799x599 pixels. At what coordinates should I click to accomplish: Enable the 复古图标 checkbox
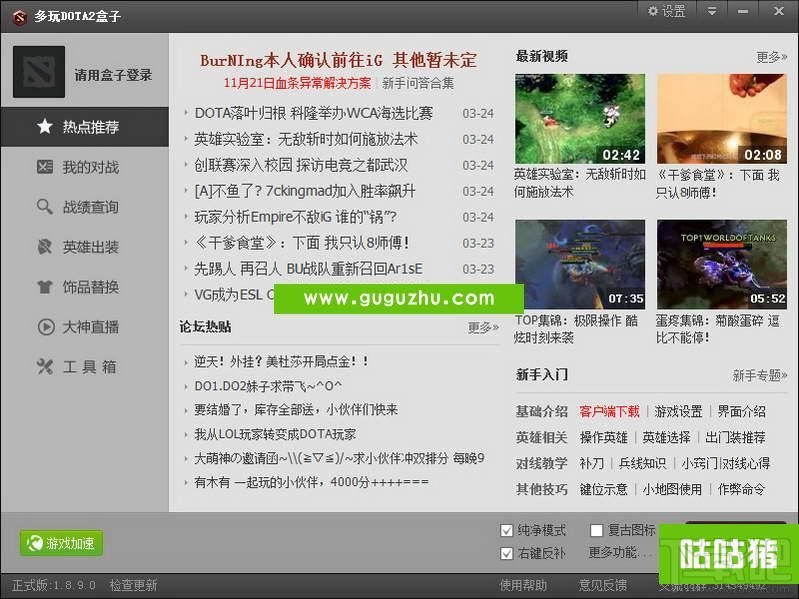point(596,531)
